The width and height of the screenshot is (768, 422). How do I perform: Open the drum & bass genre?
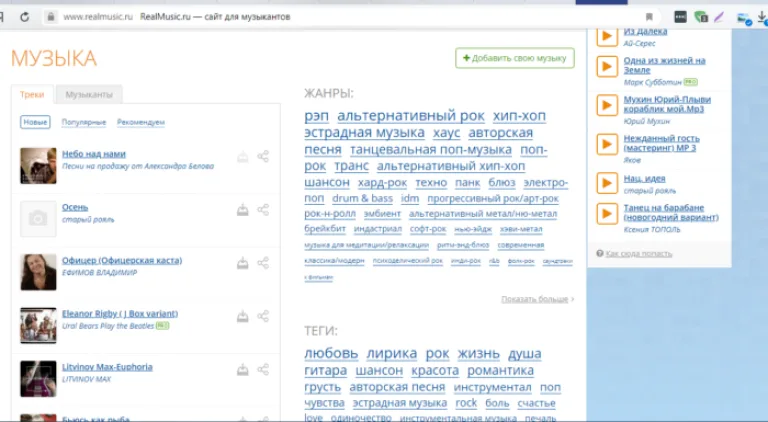pyautogui.click(x=362, y=198)
